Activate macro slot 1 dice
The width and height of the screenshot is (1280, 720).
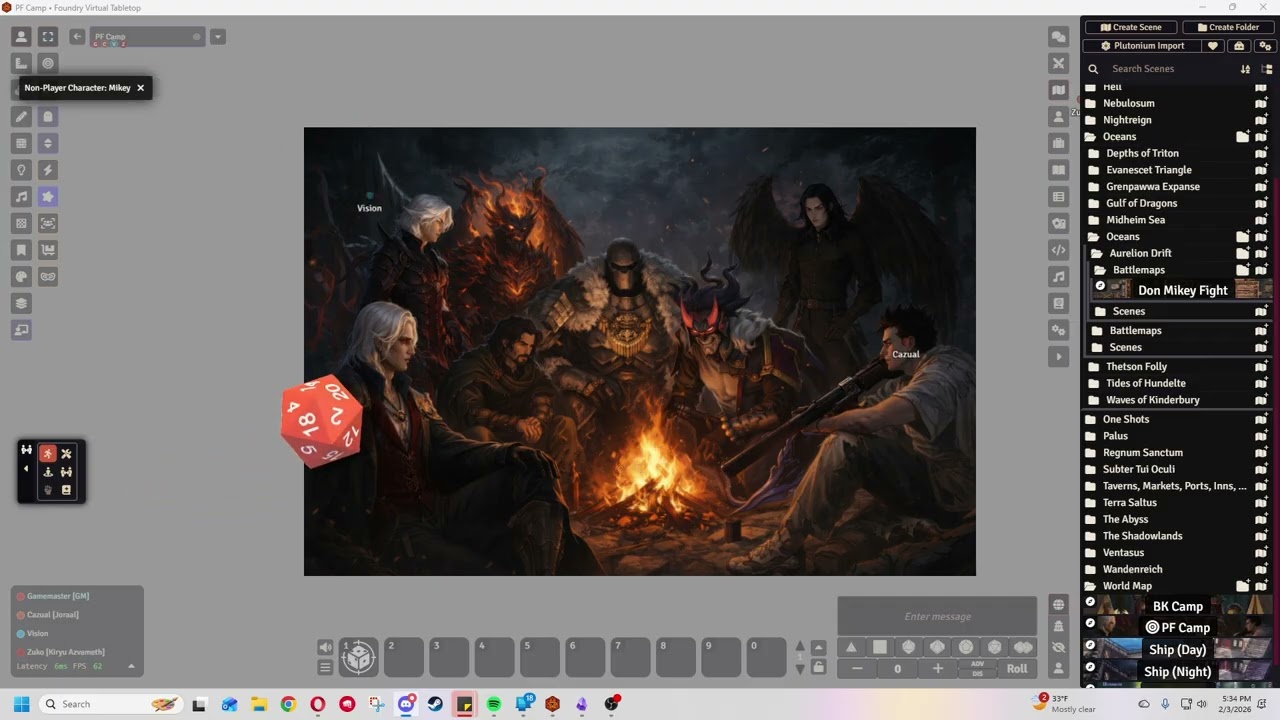(x=358, y=657)
